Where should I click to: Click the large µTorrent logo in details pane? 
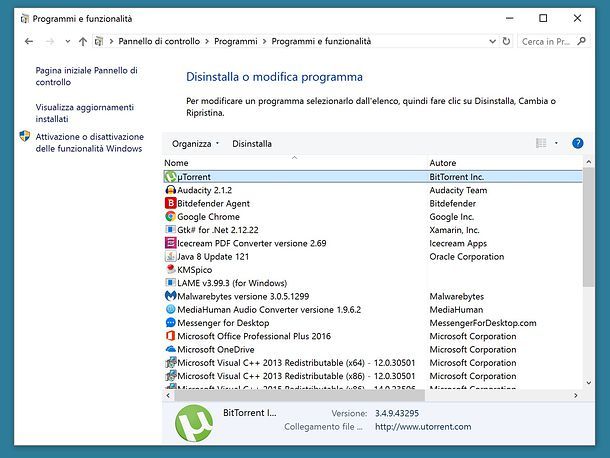[x=194, y=423]
